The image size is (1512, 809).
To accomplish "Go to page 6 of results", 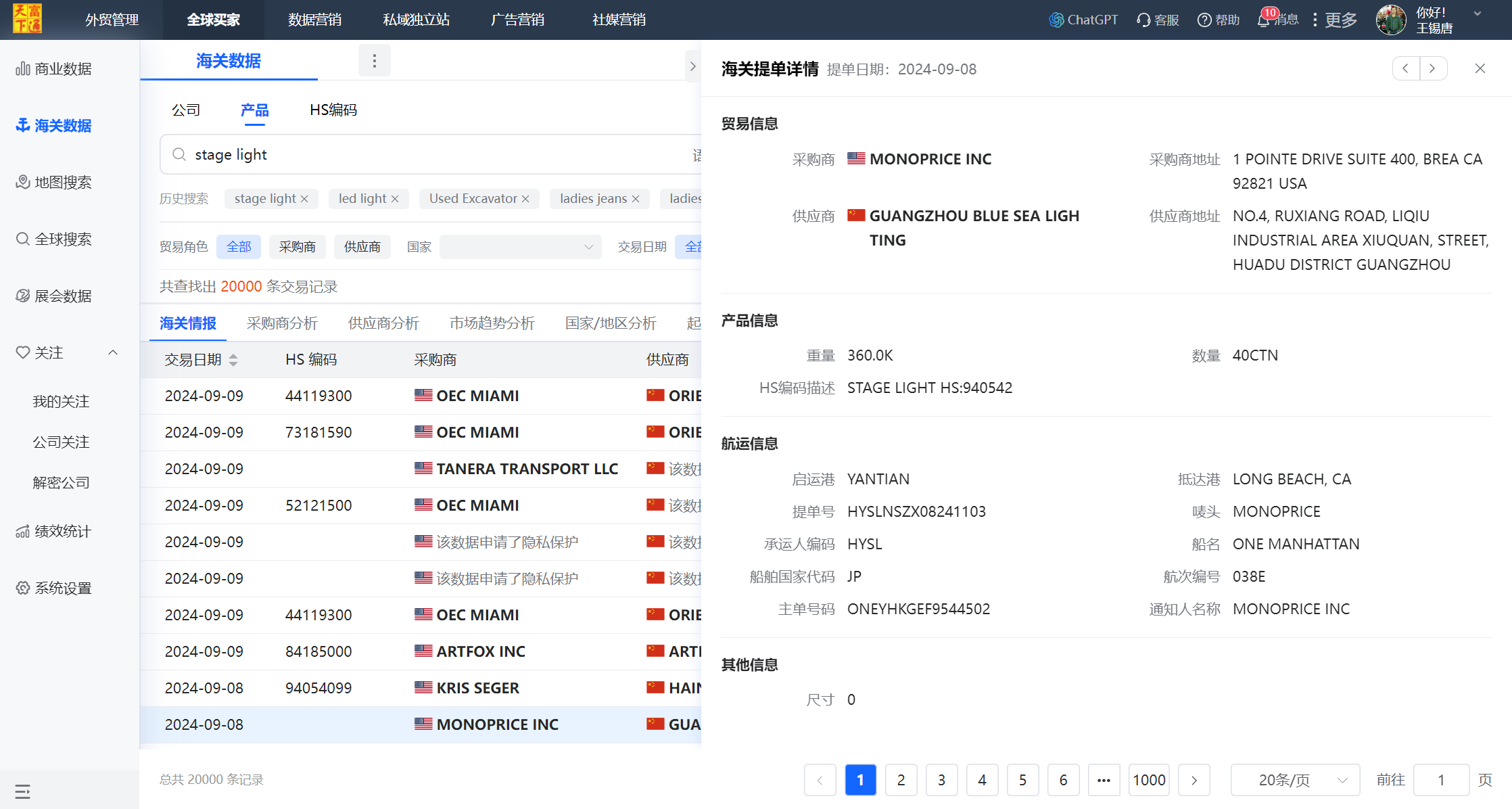I will point(1064,780).
